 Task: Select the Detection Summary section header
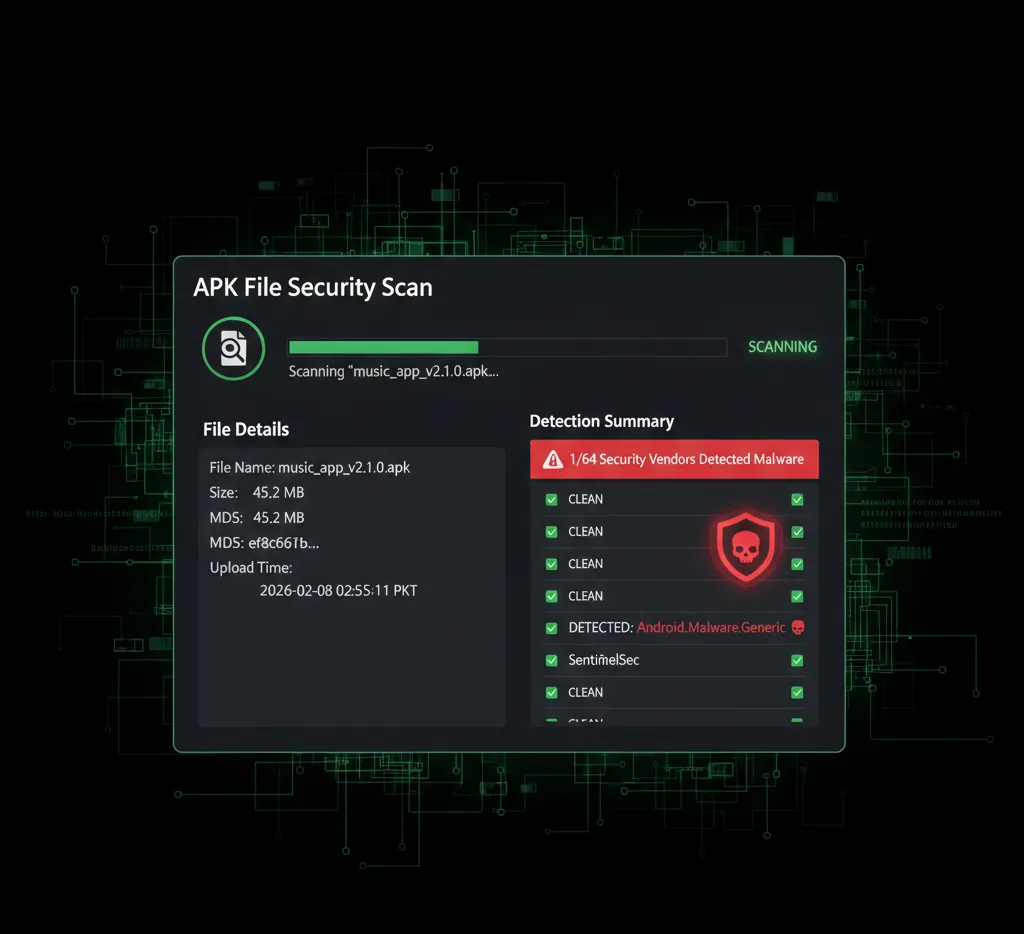603,421
